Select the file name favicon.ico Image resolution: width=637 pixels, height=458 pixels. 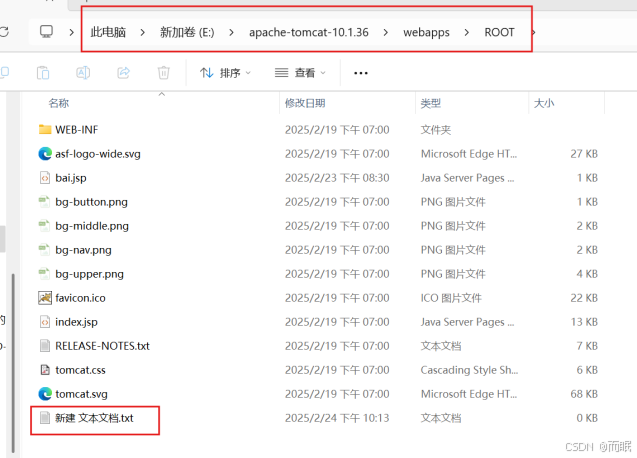click(80, 298)
